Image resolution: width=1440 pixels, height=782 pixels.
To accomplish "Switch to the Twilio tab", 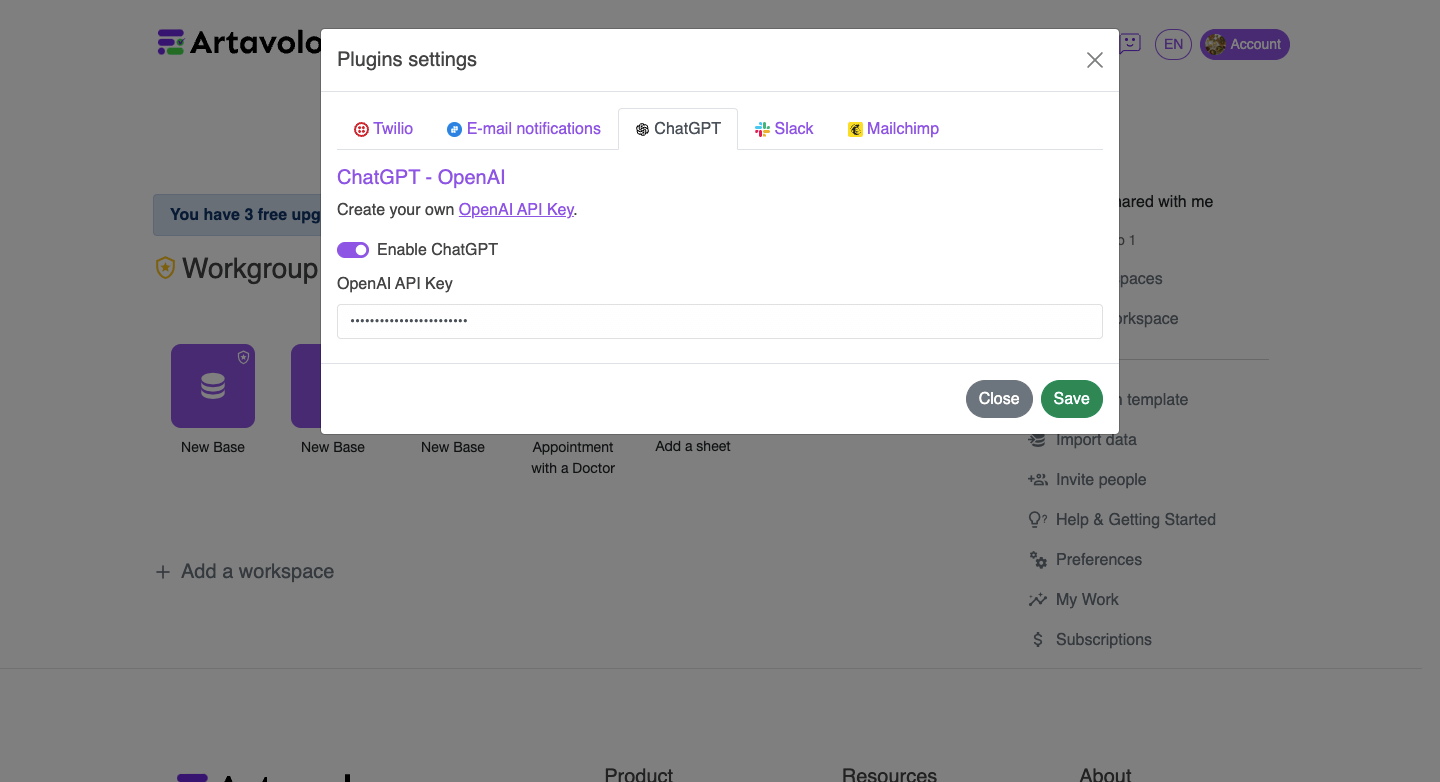I will [x=383, y=128].
